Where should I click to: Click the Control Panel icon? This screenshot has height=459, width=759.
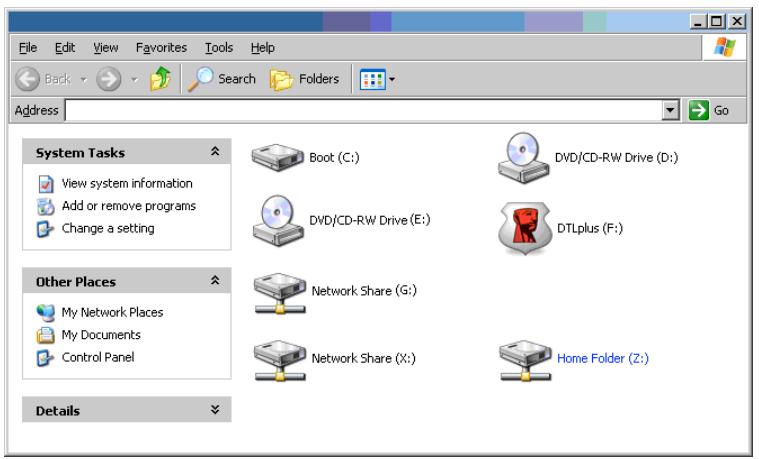click(x=46, y=358)
